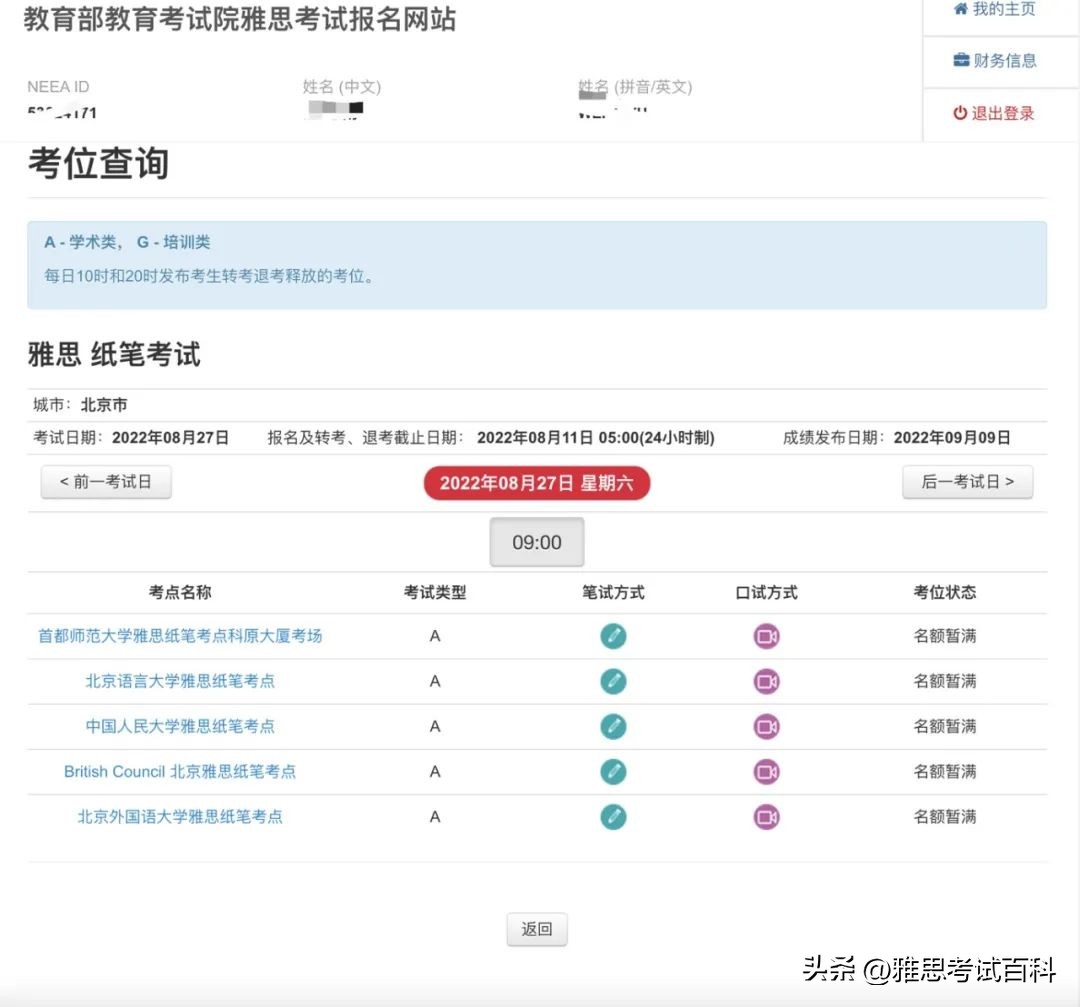Viewport: 1080px width, 1007px height.
Task: Select the camera icon for 北京外国语大学纸笔考点
Action: tap(765, 816)
